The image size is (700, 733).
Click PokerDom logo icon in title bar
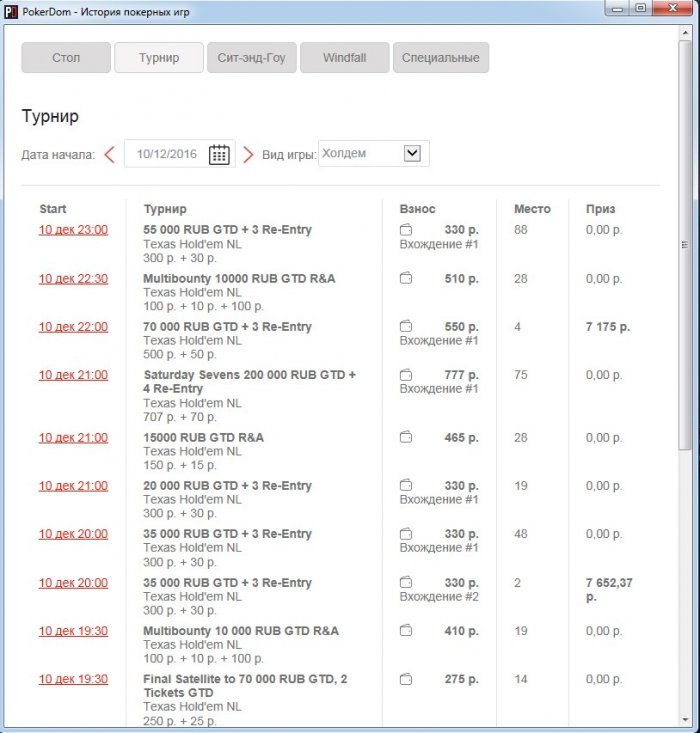(x=10, y=12)
